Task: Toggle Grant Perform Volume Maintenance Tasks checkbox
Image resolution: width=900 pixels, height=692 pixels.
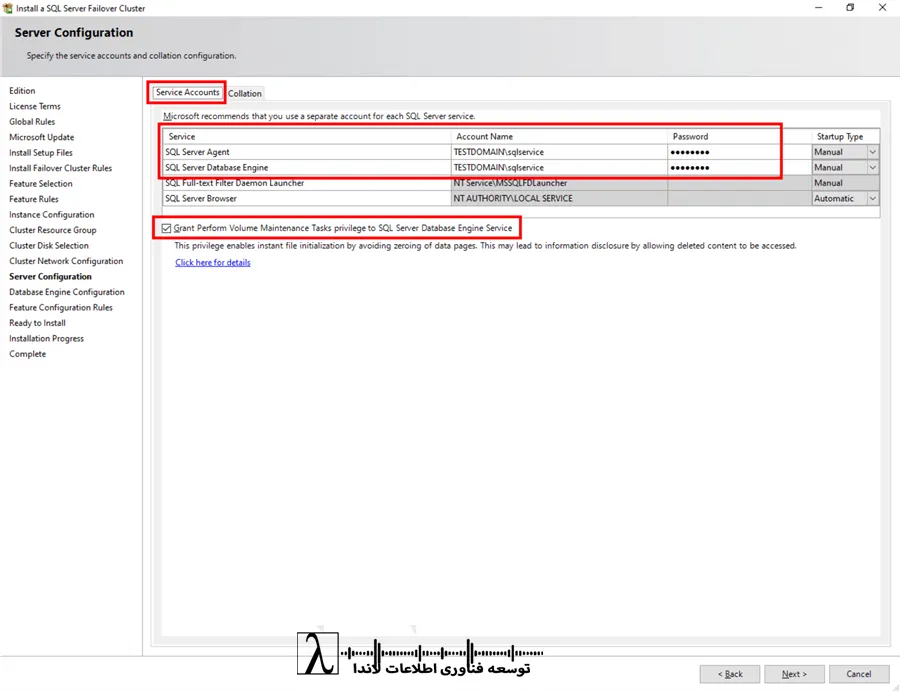Action: tap(166, 228)
